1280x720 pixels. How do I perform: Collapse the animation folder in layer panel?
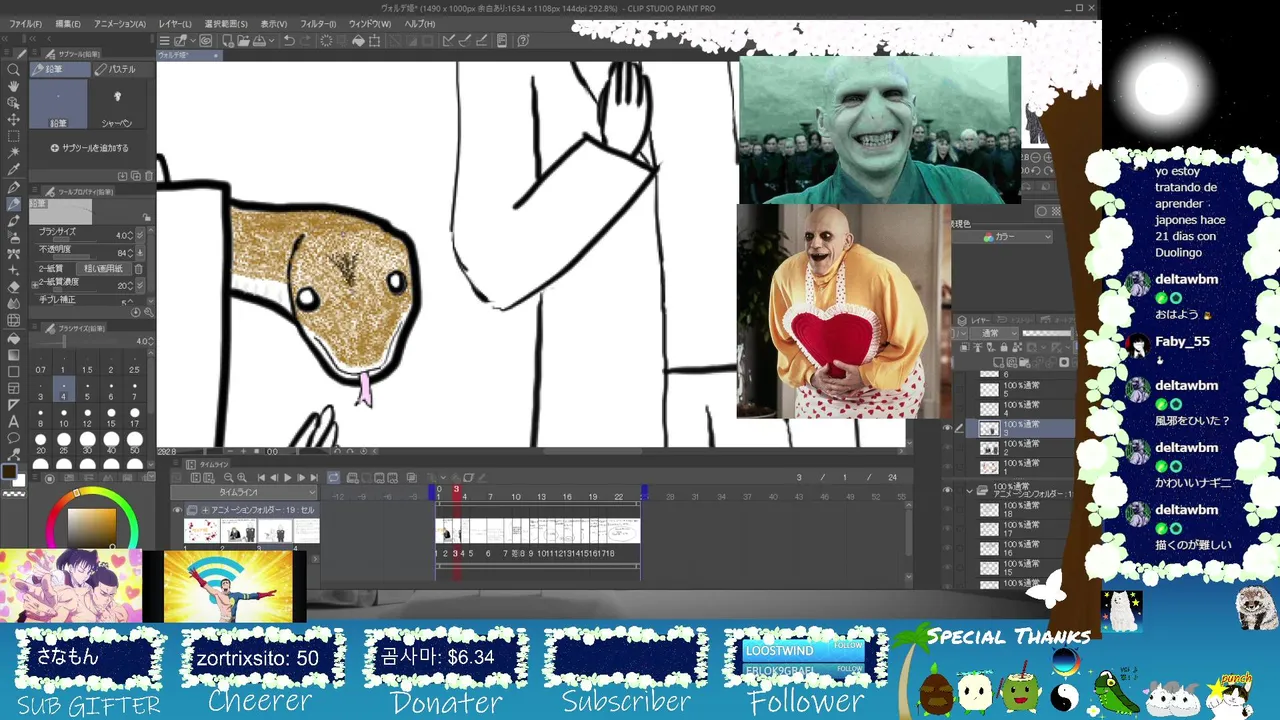point(969,491)
